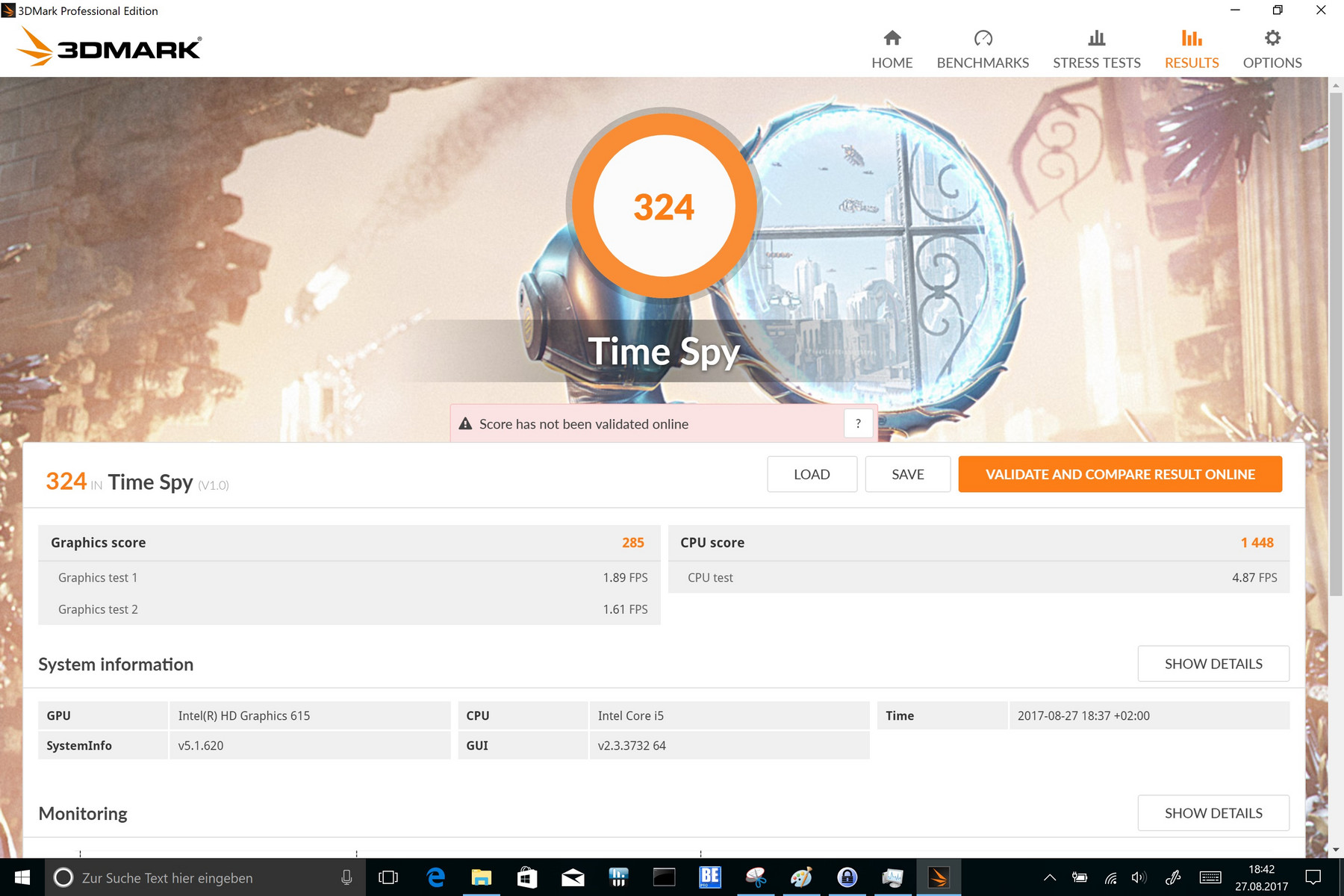Click the Graphics score value 285
Image resolution: width=1344 pixels, height=896 pixels.
pyautogui.click(x=632, y=543)
